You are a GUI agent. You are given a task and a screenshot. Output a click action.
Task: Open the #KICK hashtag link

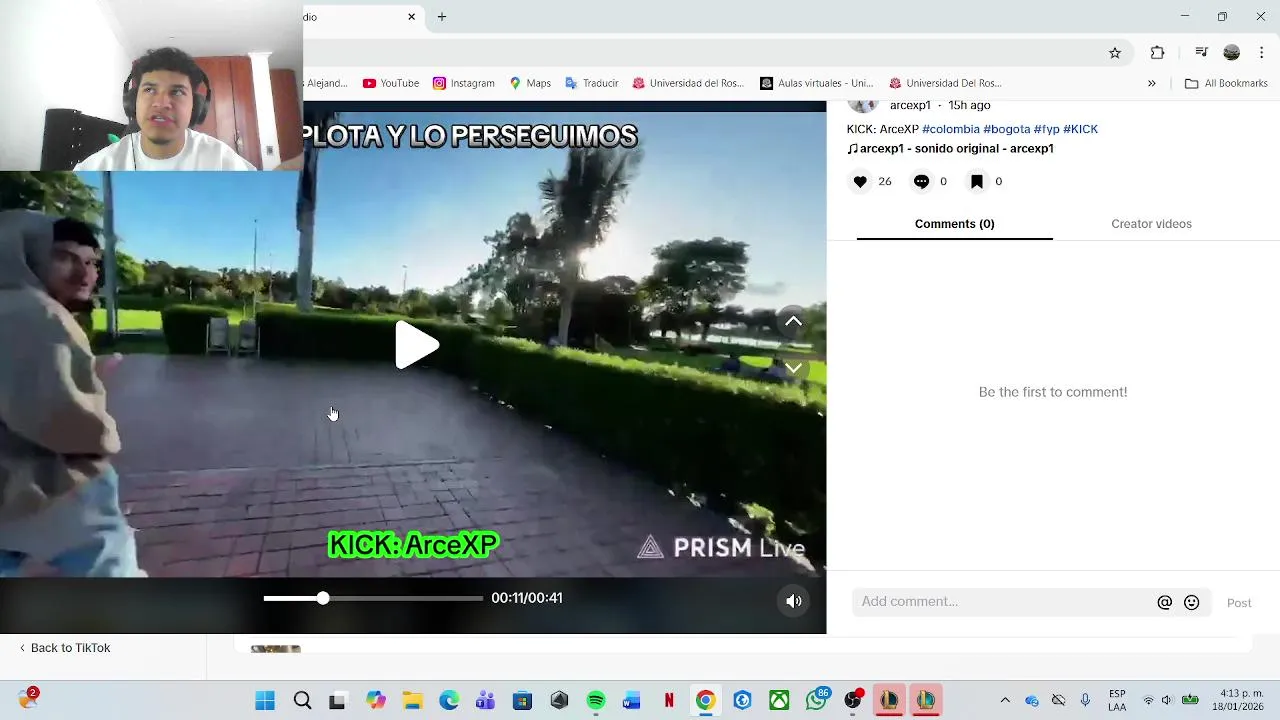coord(1080,129)
